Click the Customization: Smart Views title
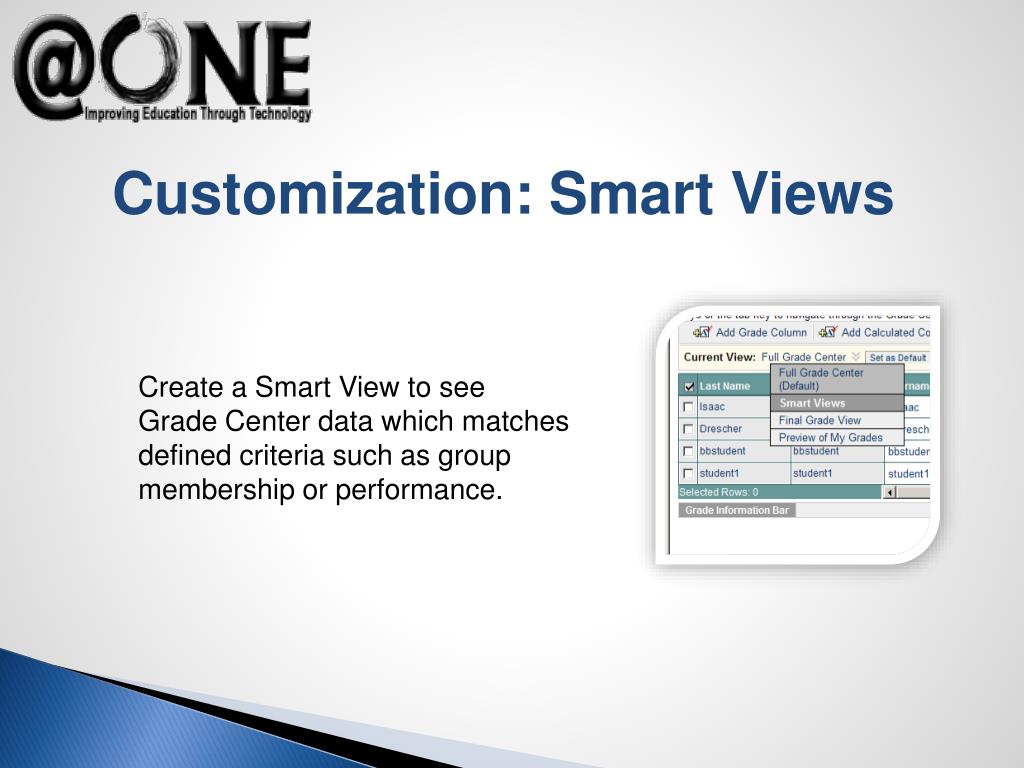Screen dimensions: 1024x768 [503, 193]
